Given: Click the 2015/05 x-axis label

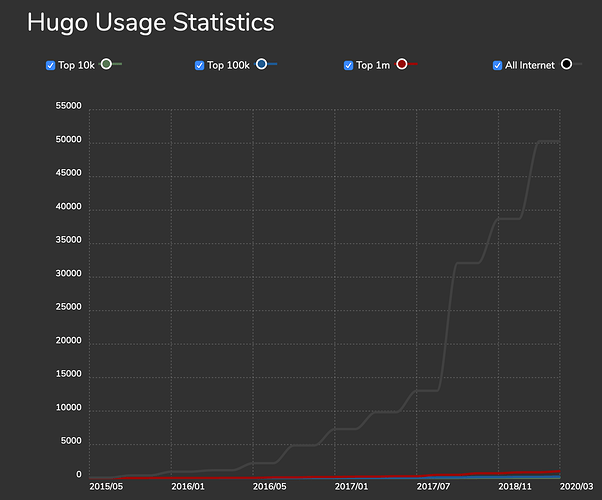Looking at the screenshot, I should (x=106, y=487).
